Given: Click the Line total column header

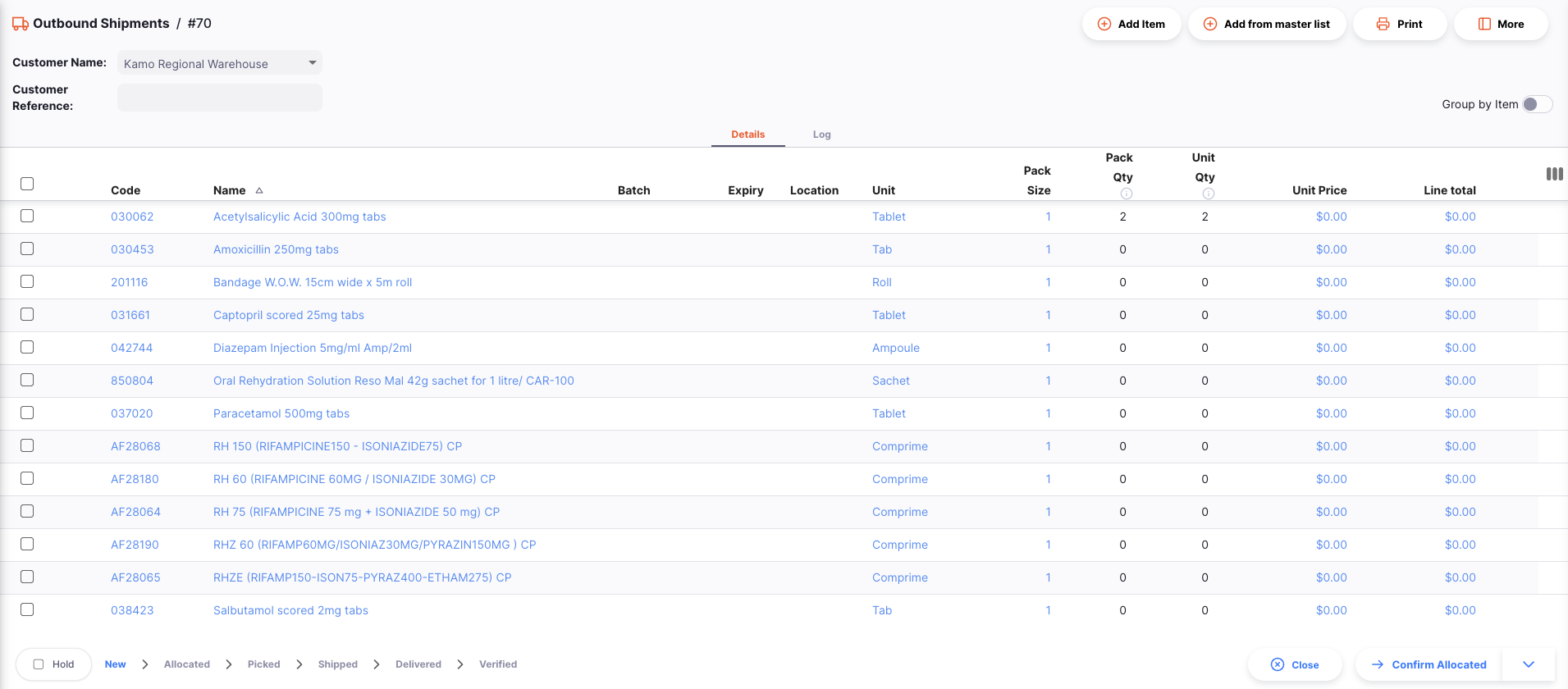Looking at the screenshot, I should click(x=1450, y=190).
